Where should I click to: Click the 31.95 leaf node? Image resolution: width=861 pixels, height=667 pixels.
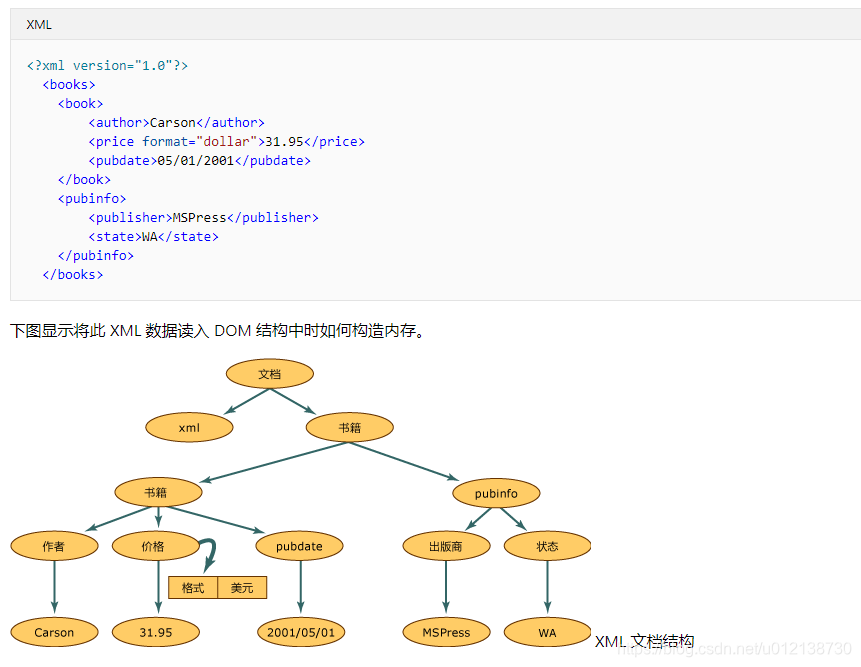[x=155, y=632]
